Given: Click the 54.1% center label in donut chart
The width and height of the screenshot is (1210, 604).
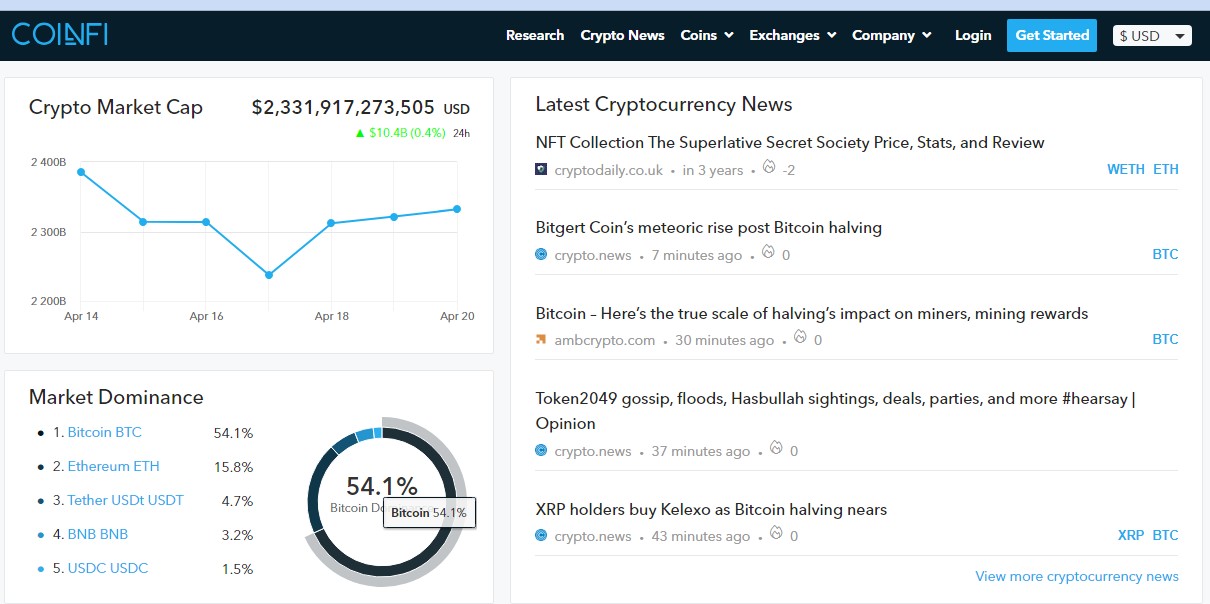Looking at the screenshot, I should tap(382, 486).
